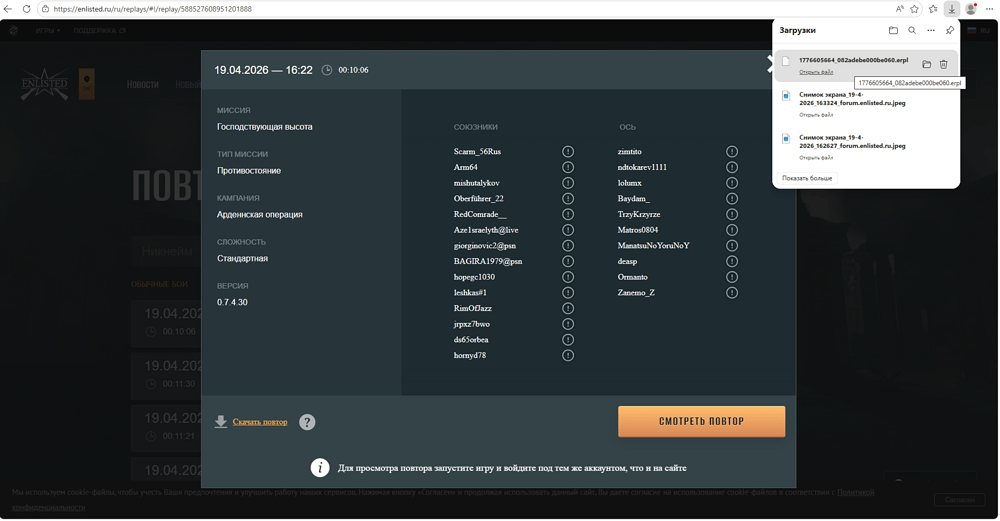
Task: Open help question mark next to download
Action: [x=307, y=422]
